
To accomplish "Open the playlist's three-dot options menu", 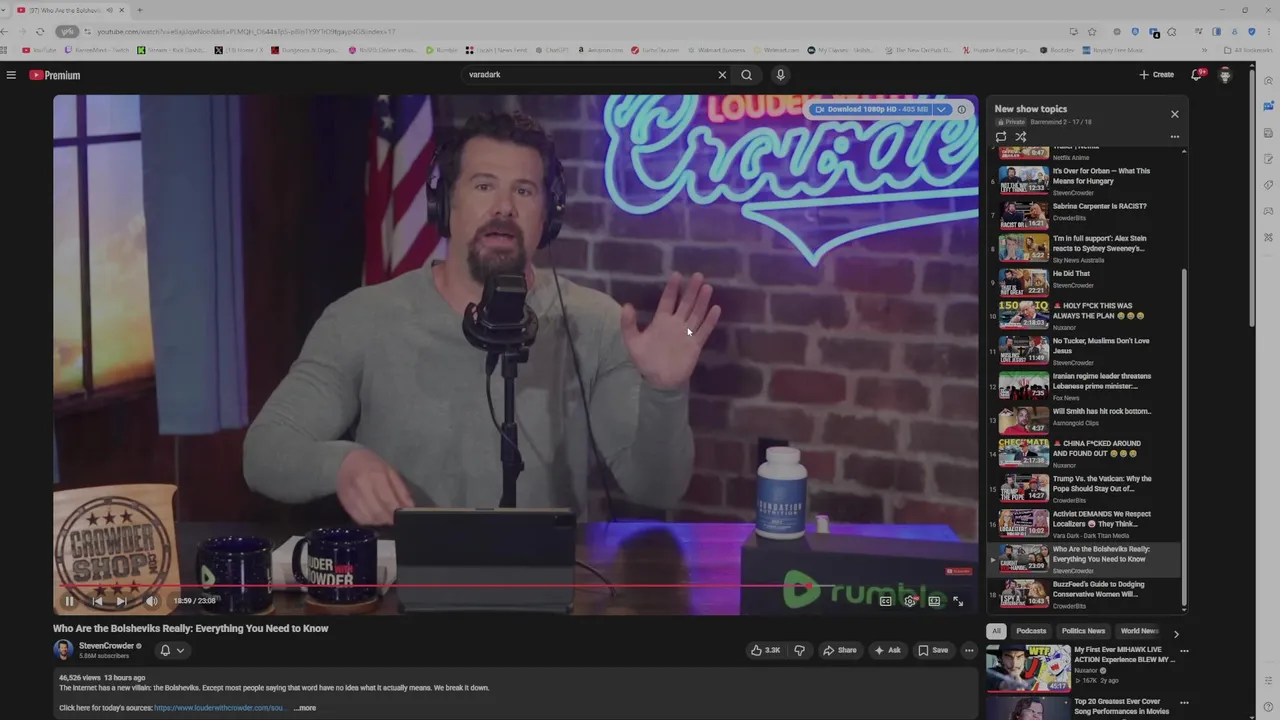I will [1175, 137].
